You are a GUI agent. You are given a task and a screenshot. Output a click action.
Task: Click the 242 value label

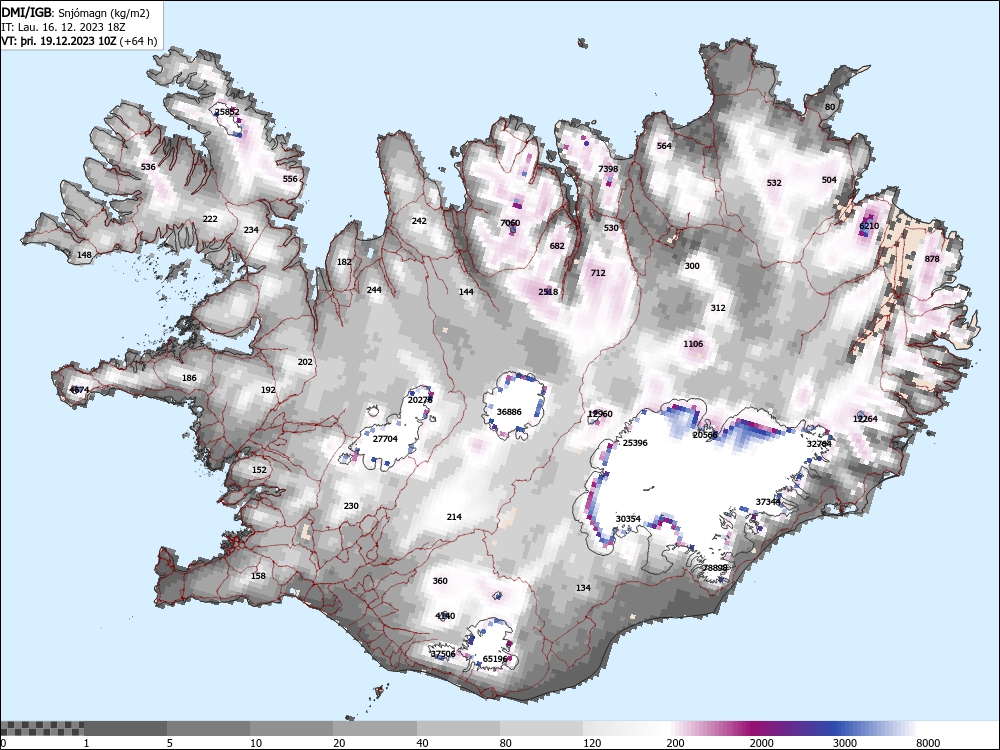(x=419, y=221)
